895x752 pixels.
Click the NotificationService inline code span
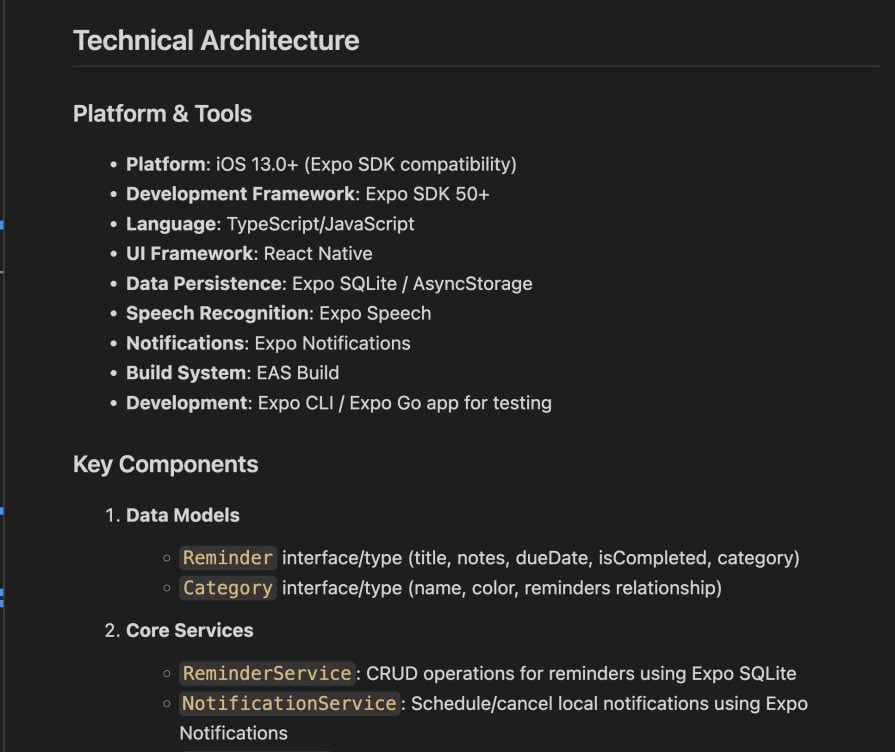[x=289, y=704]
